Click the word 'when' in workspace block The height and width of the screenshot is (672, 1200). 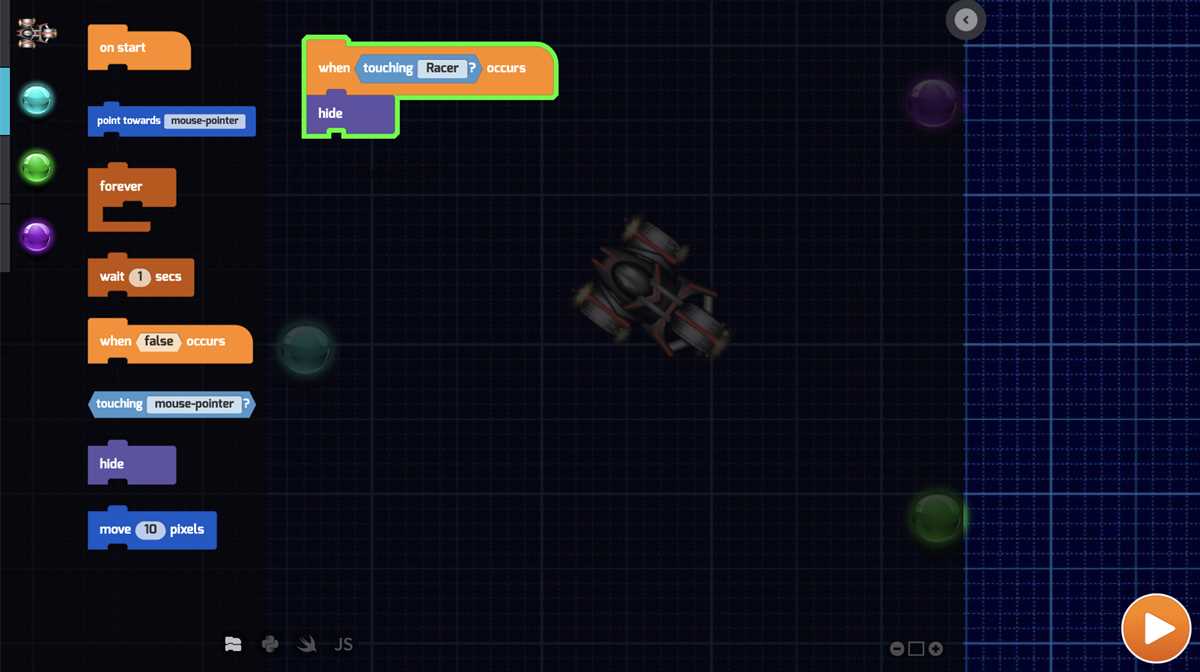click(x=334, y=68)
